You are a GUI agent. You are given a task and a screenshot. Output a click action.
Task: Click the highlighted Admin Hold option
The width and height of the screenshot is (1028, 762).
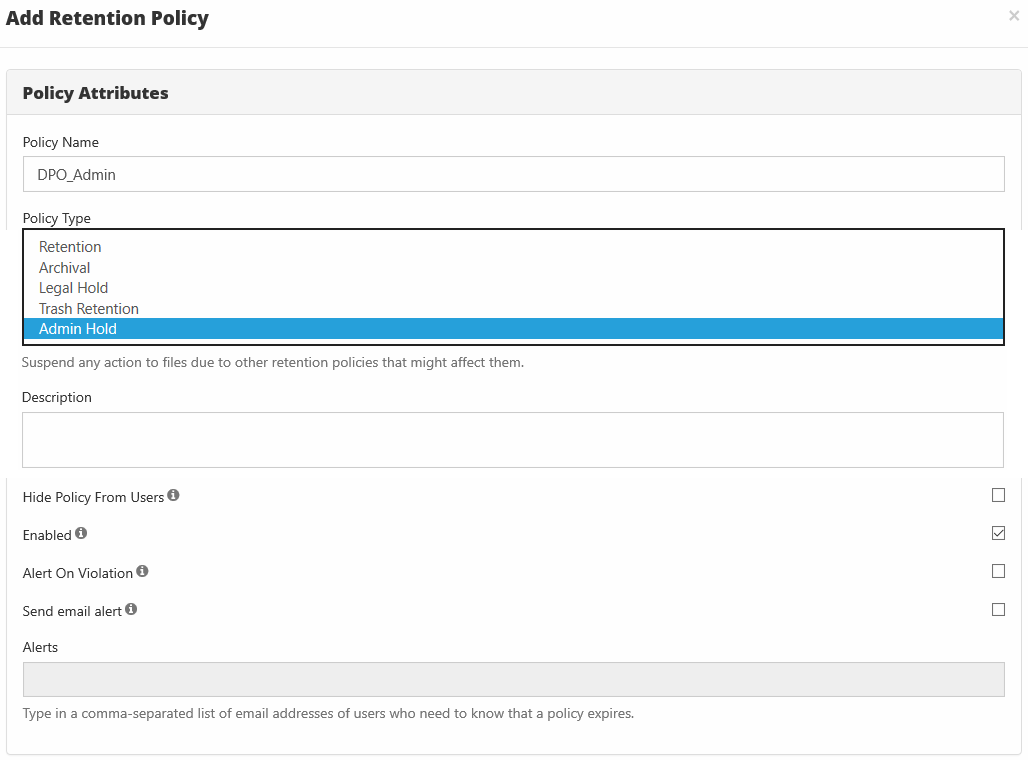[78, 329]
